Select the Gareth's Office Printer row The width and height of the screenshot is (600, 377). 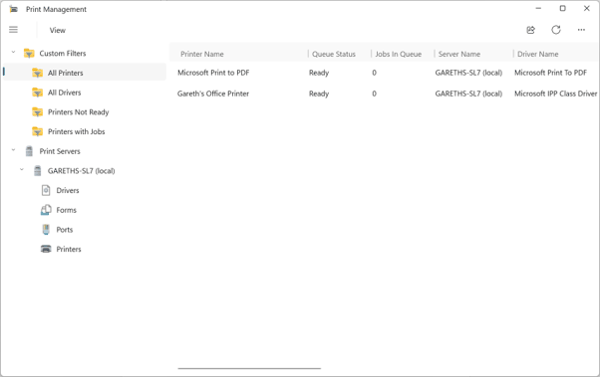click(385, 93)
